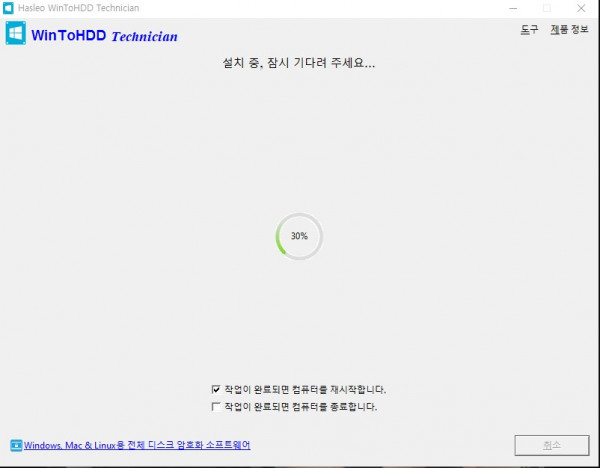This screenshot has width=600, height=468.
Task: Uncheck the restart computer when finished checkbox
Action: click(x=216, y=389)
